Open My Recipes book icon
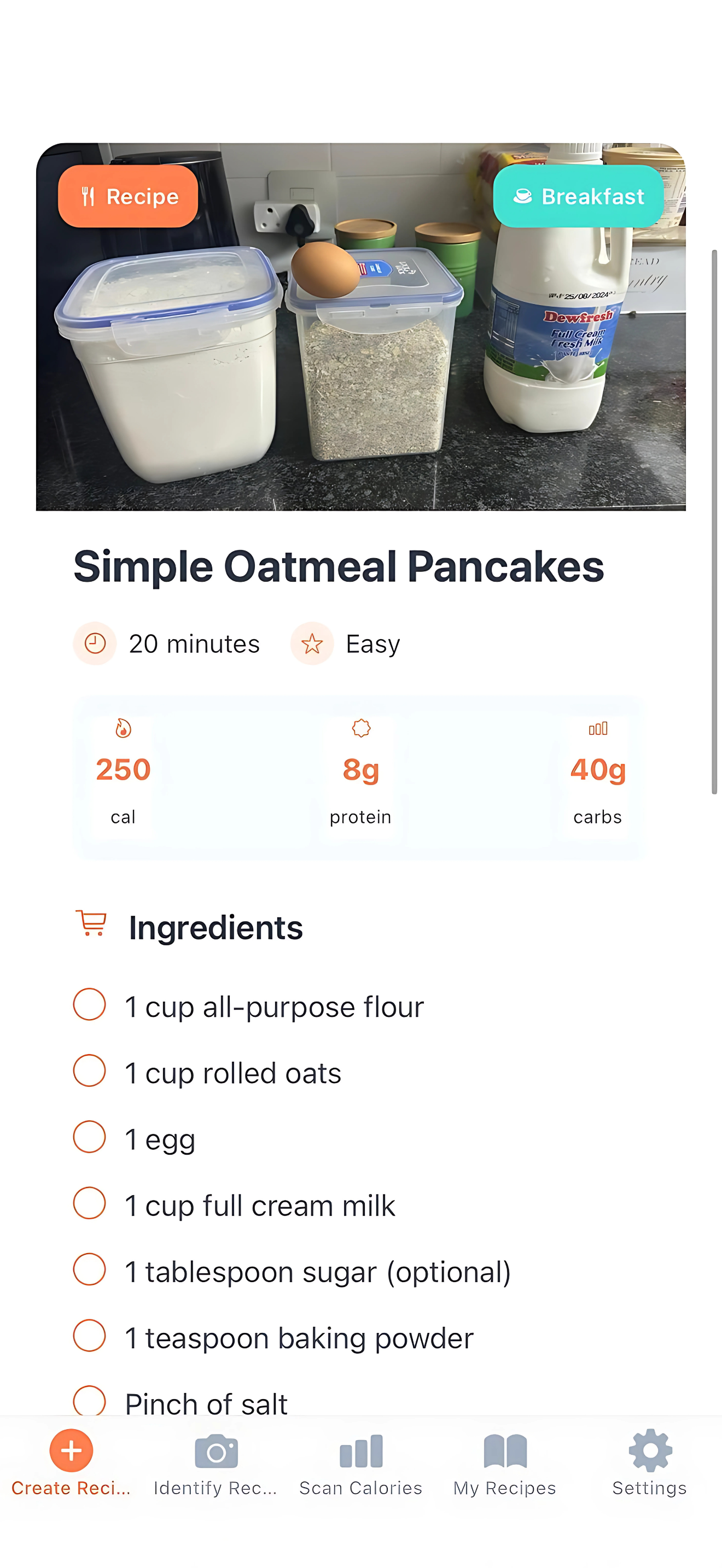 click(x=505, y=1452)
